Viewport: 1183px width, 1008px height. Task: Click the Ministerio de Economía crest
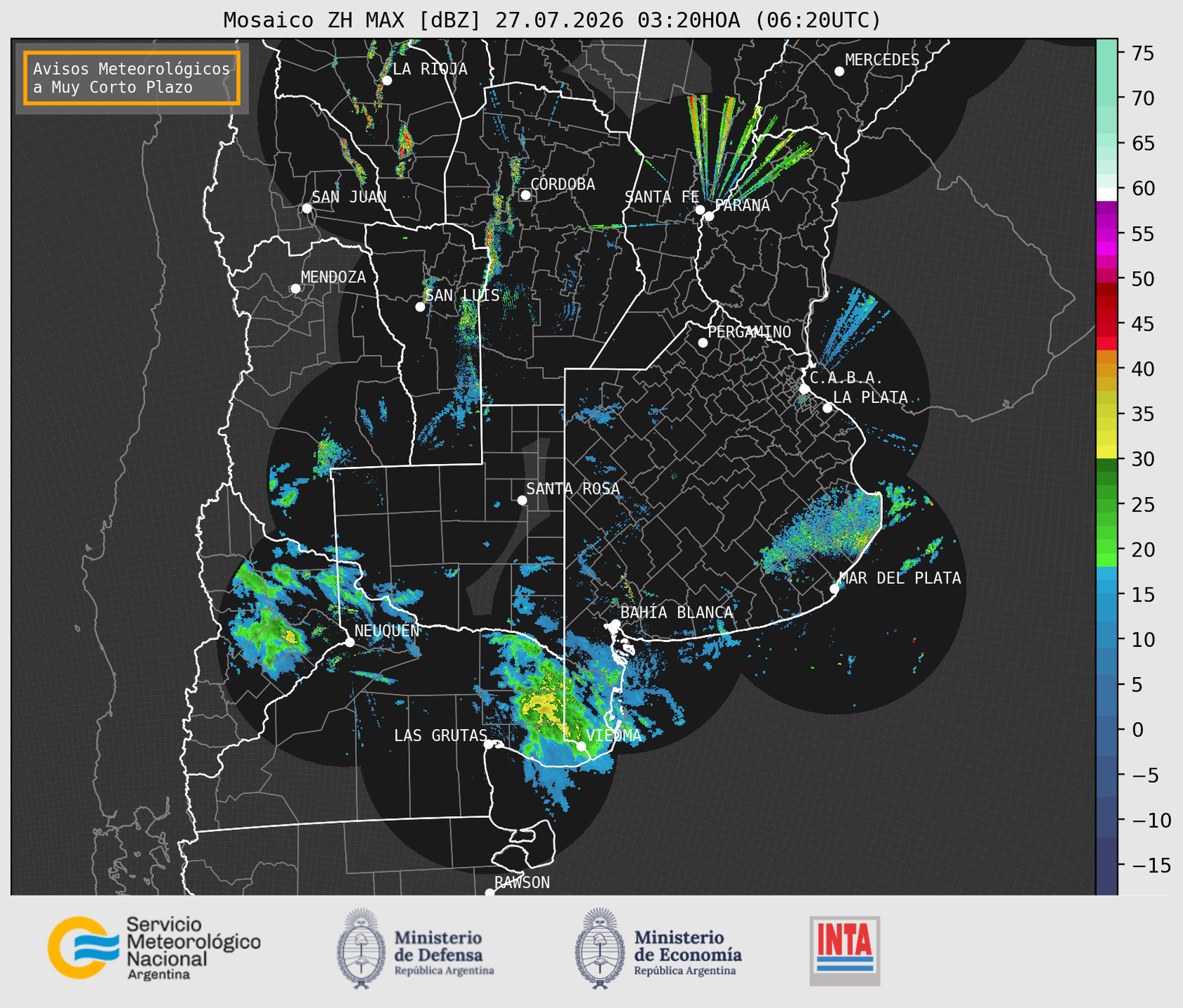(x=600, y=948)
